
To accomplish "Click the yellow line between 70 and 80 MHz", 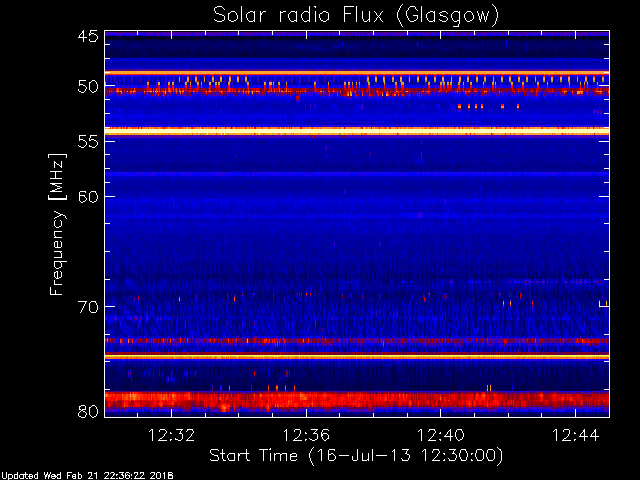I will [357, 357].
